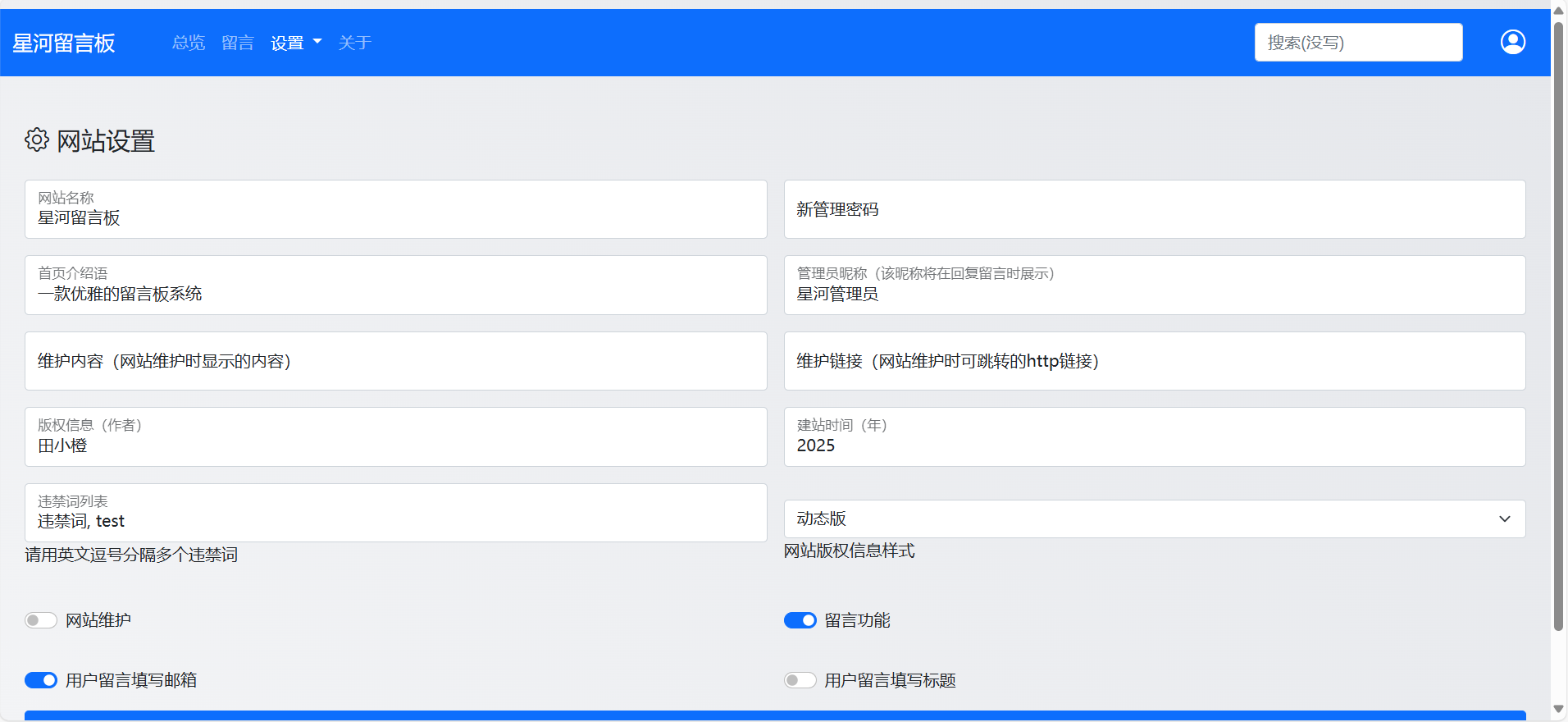Click the 违禁词列表 input field

tap(396, 513)
